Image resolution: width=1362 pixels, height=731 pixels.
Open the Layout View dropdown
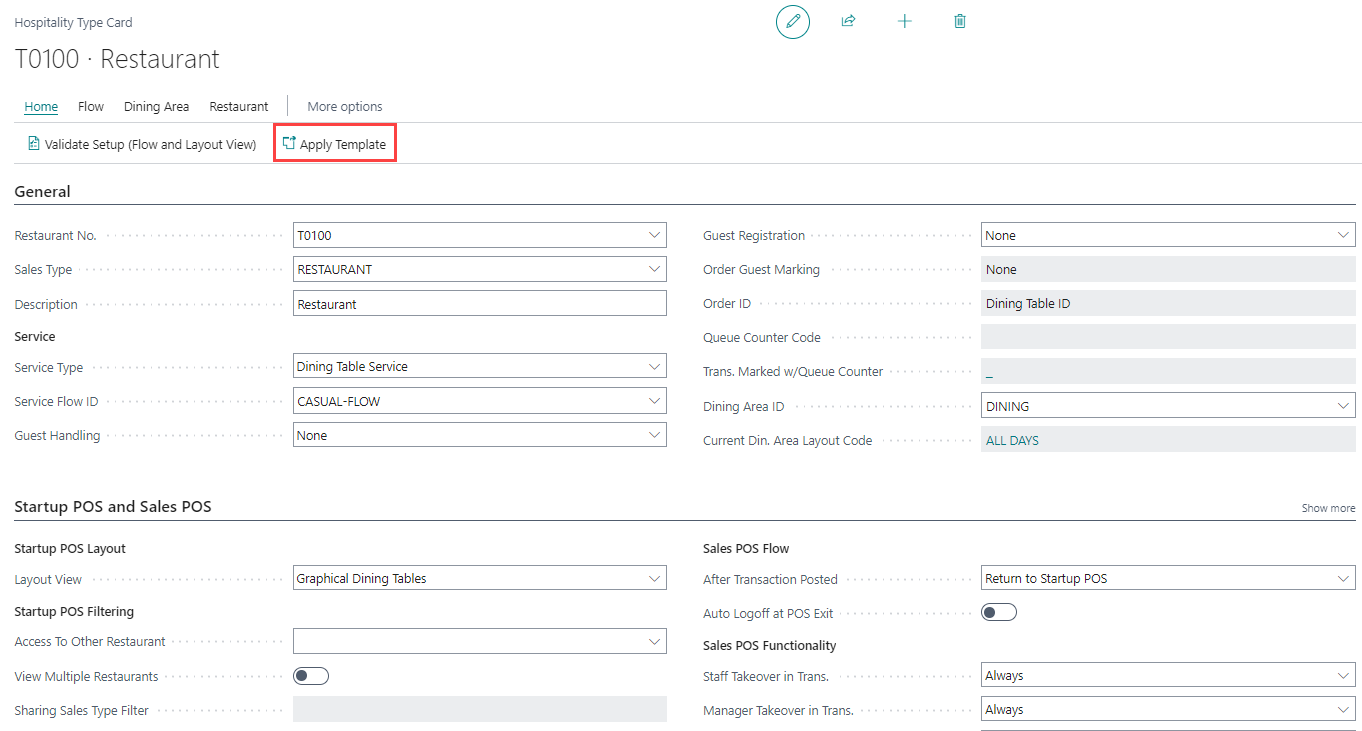(654, 579)
